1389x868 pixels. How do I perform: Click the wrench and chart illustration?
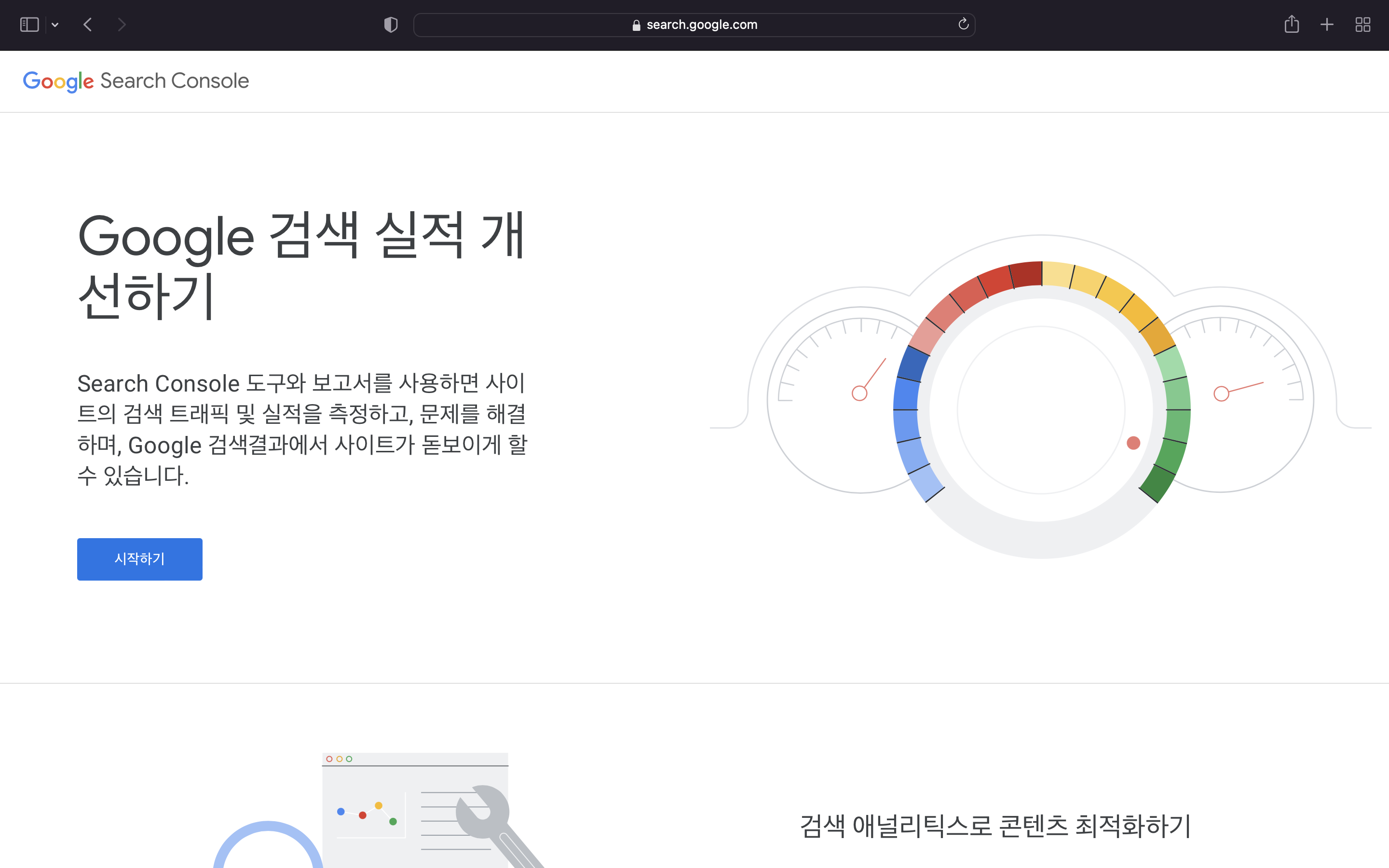[413, 815]
